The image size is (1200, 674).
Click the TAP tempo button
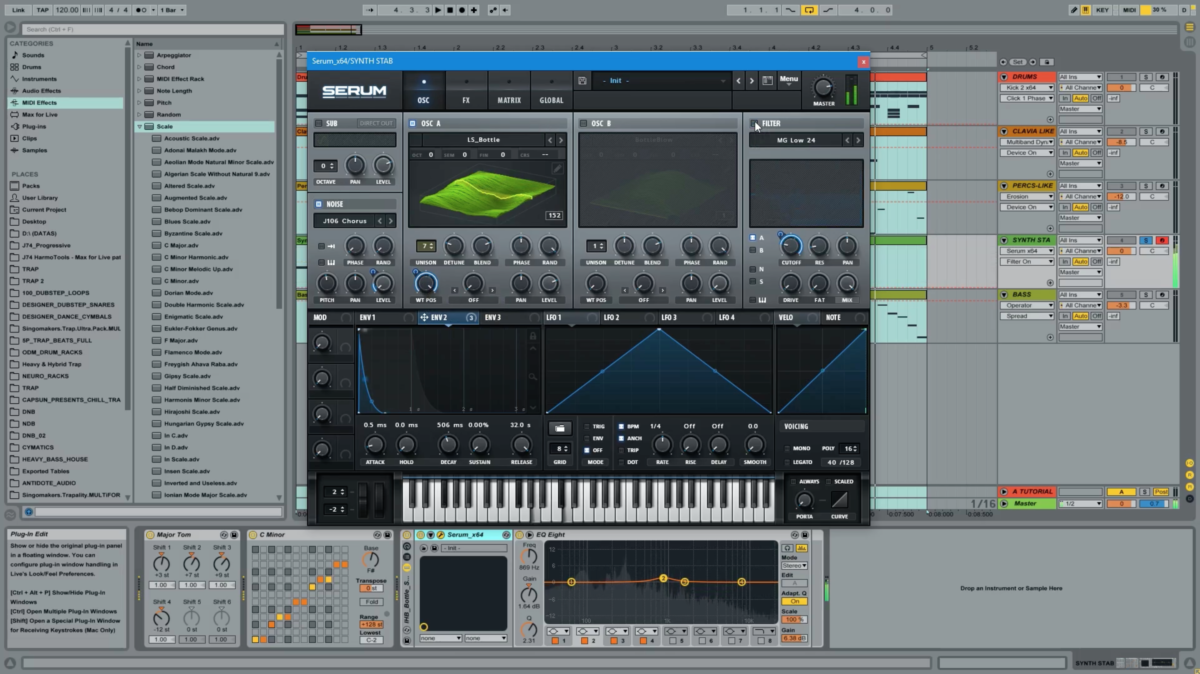41,10
